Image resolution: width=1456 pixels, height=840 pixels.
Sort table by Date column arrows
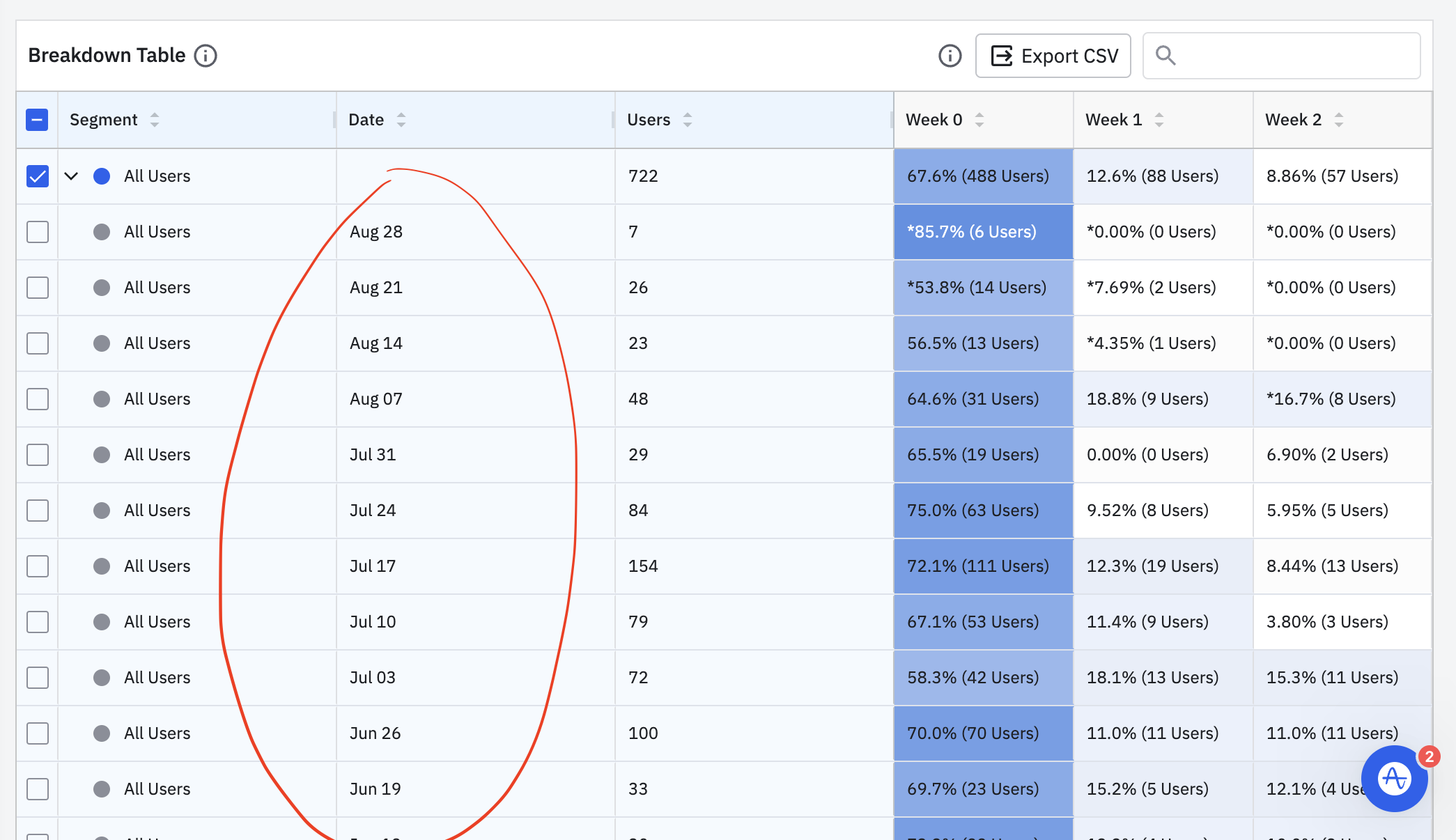[401, 120]
